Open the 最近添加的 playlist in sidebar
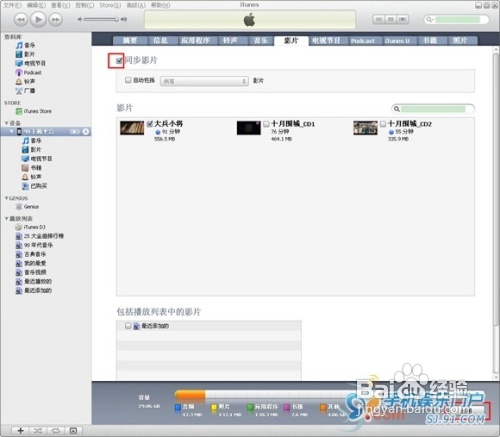This screenshot has height=437, width=500. (x=34, y=290)
